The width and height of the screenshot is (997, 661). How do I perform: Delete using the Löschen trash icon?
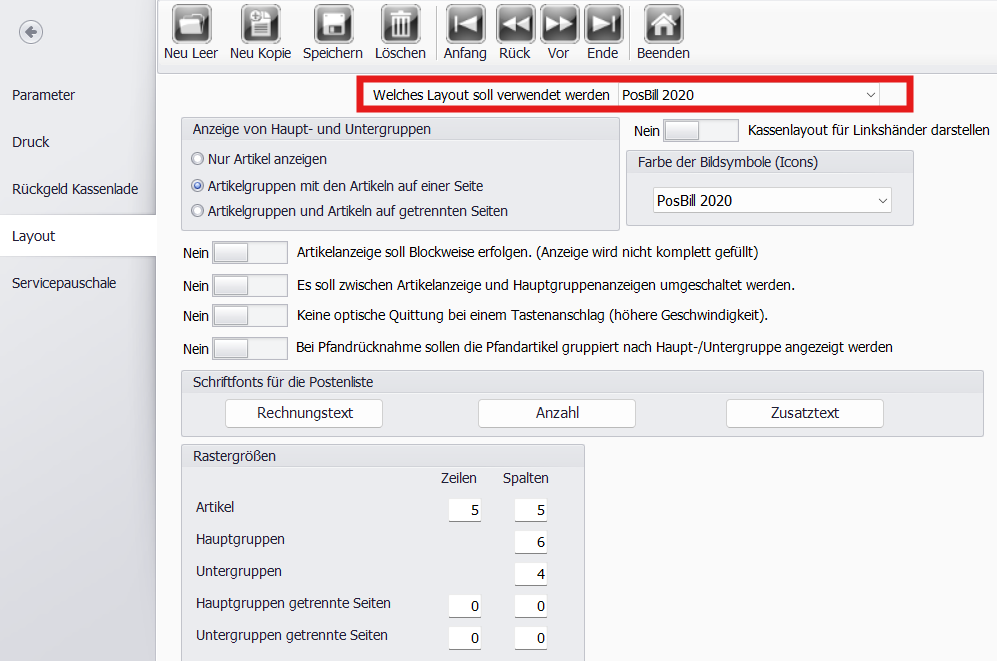400,24
